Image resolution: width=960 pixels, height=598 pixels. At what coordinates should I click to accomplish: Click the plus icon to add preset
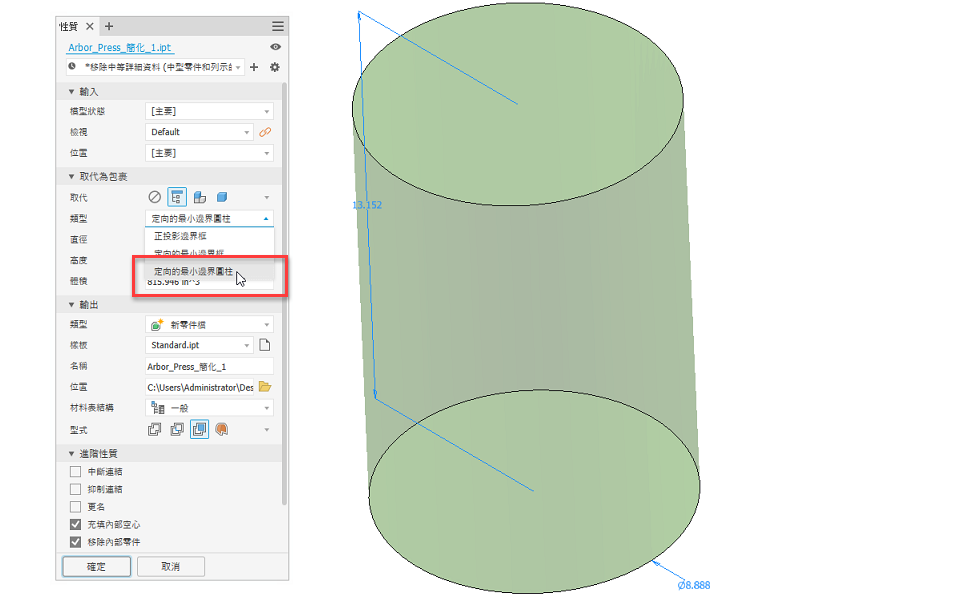(x=254, y=67)
